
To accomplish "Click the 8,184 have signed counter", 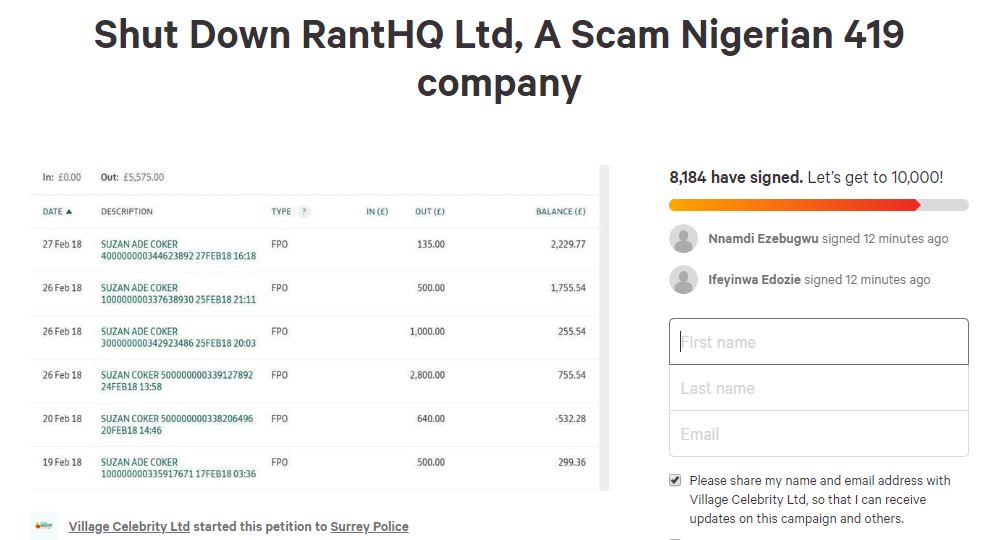I will 736,177.
